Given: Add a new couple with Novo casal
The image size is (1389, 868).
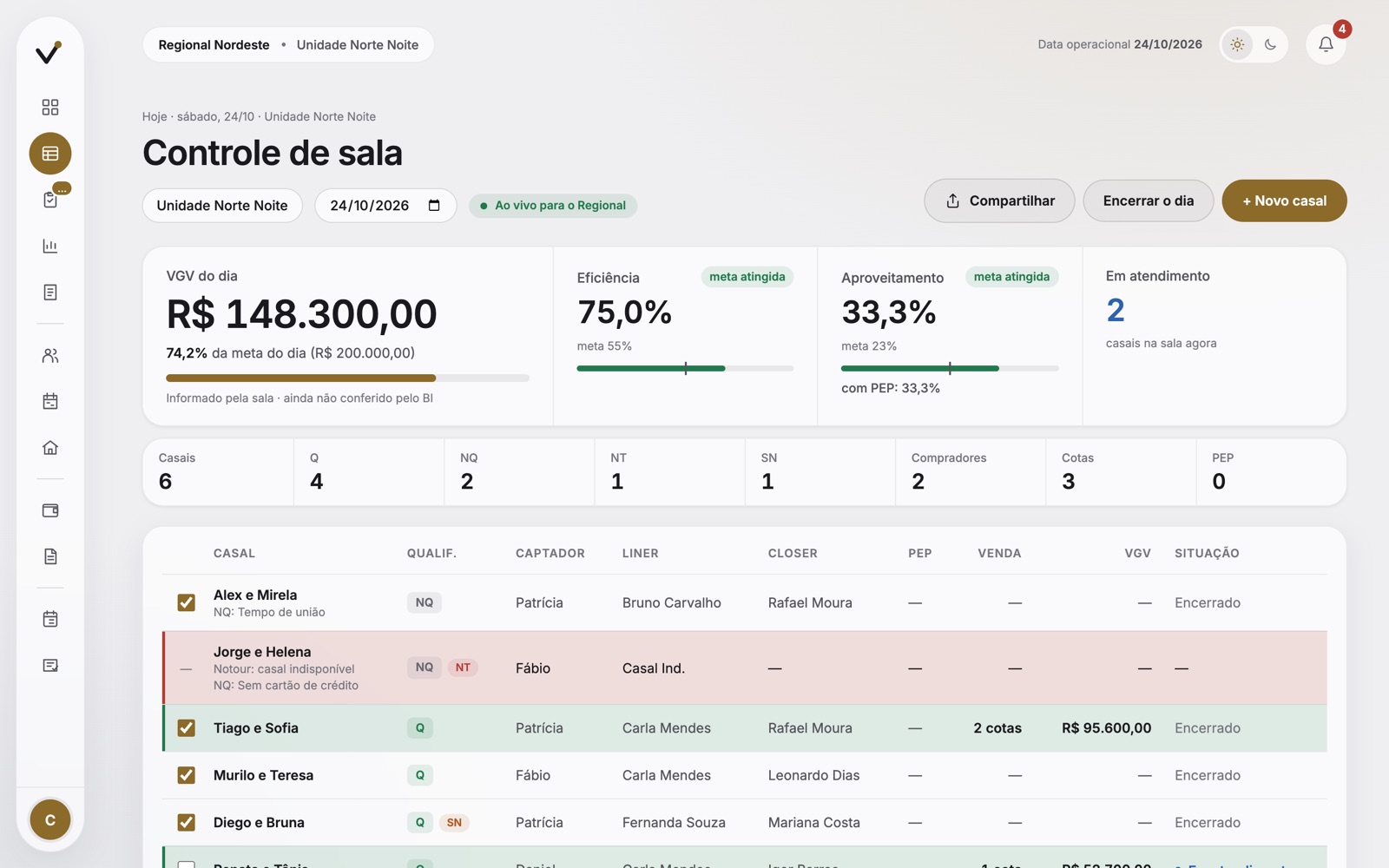Looking at the screenshot, I should tap(1284, 201).
